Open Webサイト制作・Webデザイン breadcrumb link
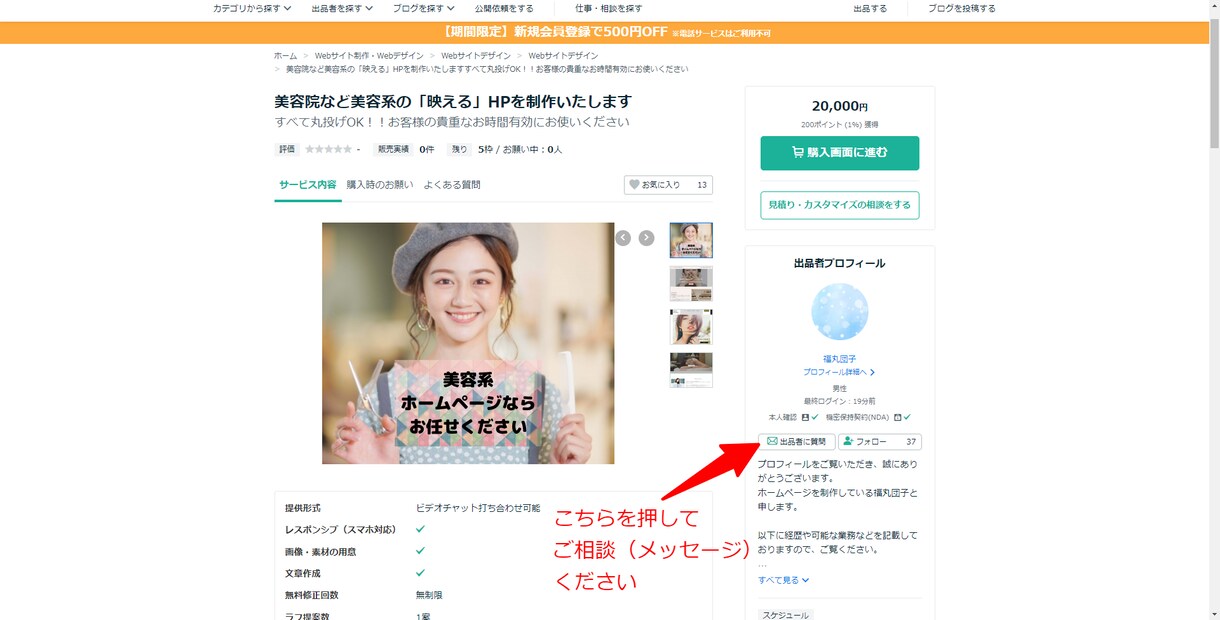 pos(368,56)
